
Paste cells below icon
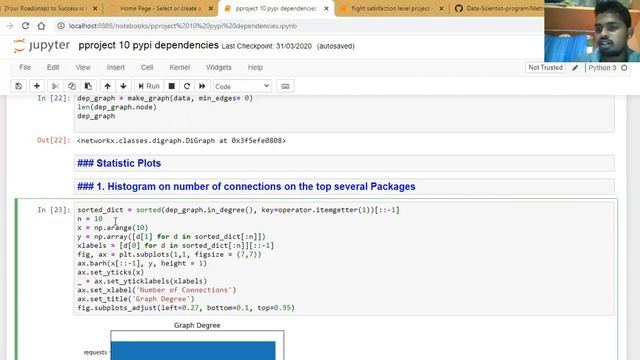[x=88, y=86]
